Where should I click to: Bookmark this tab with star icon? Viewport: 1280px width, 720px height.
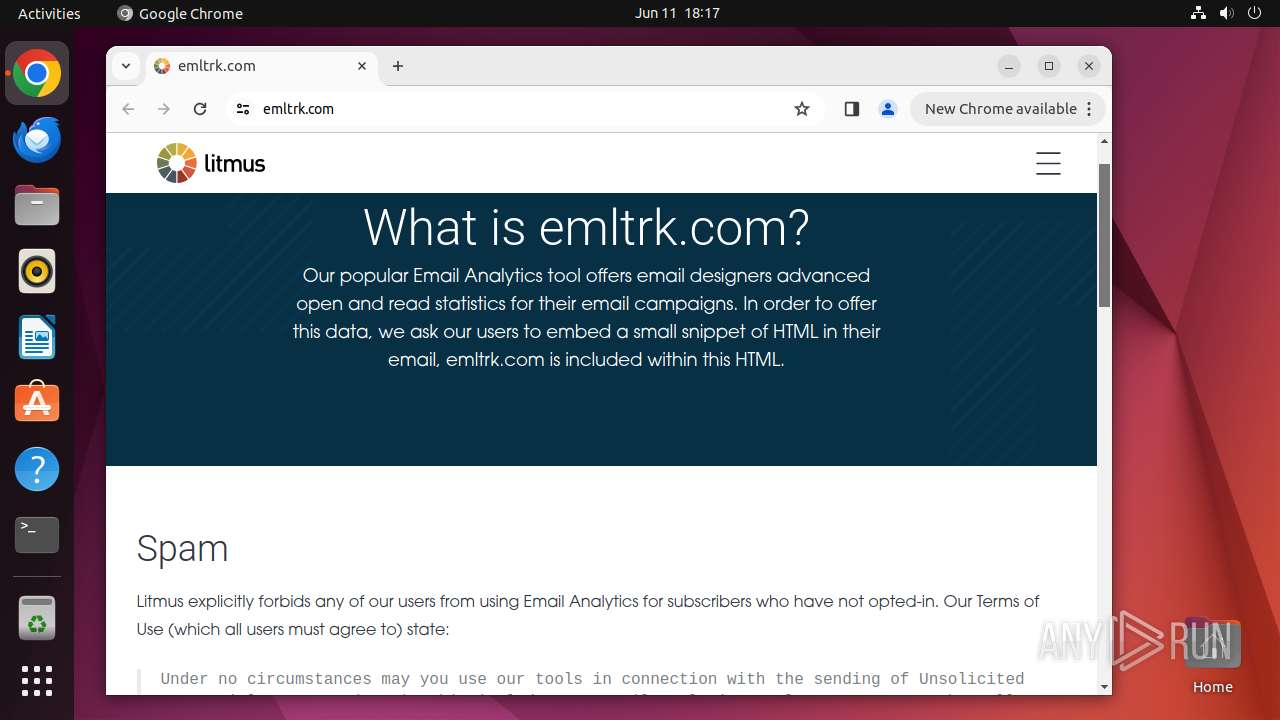click(802, 109)
